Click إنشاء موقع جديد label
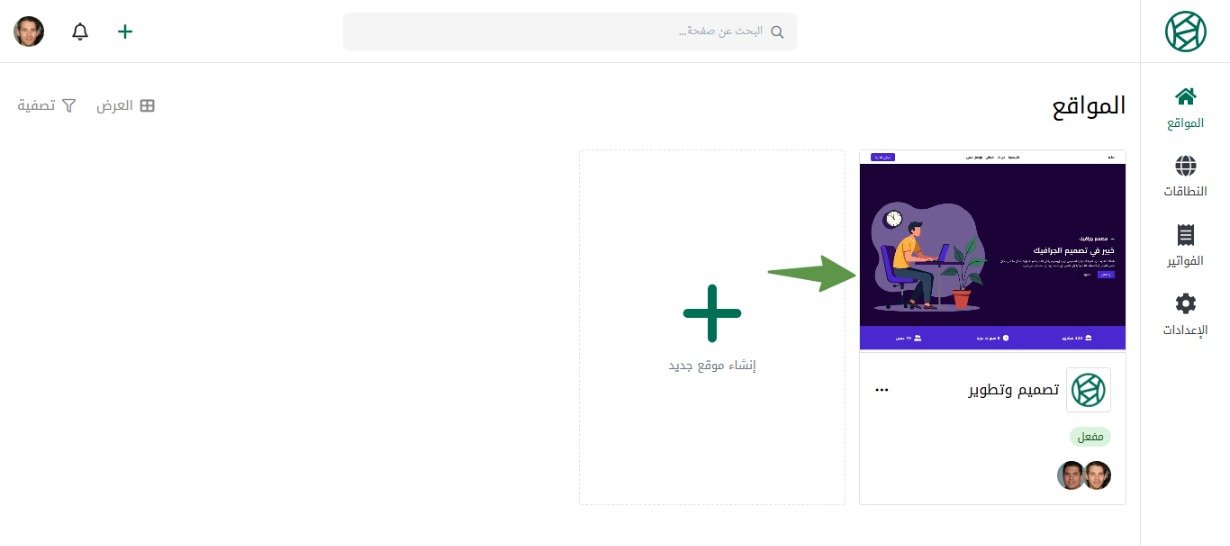1230x546 pixels. [712, 365]
